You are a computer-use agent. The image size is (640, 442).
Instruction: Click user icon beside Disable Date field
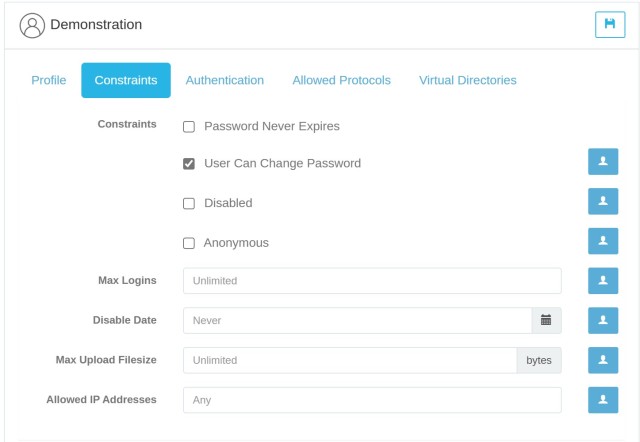click(x=603, y=320)
